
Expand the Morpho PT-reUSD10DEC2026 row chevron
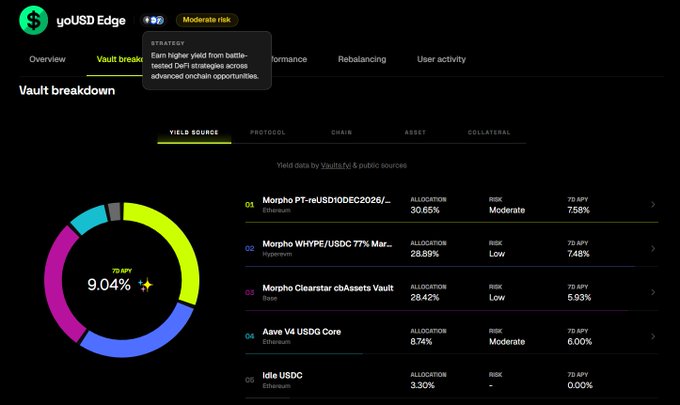point(653,204)
